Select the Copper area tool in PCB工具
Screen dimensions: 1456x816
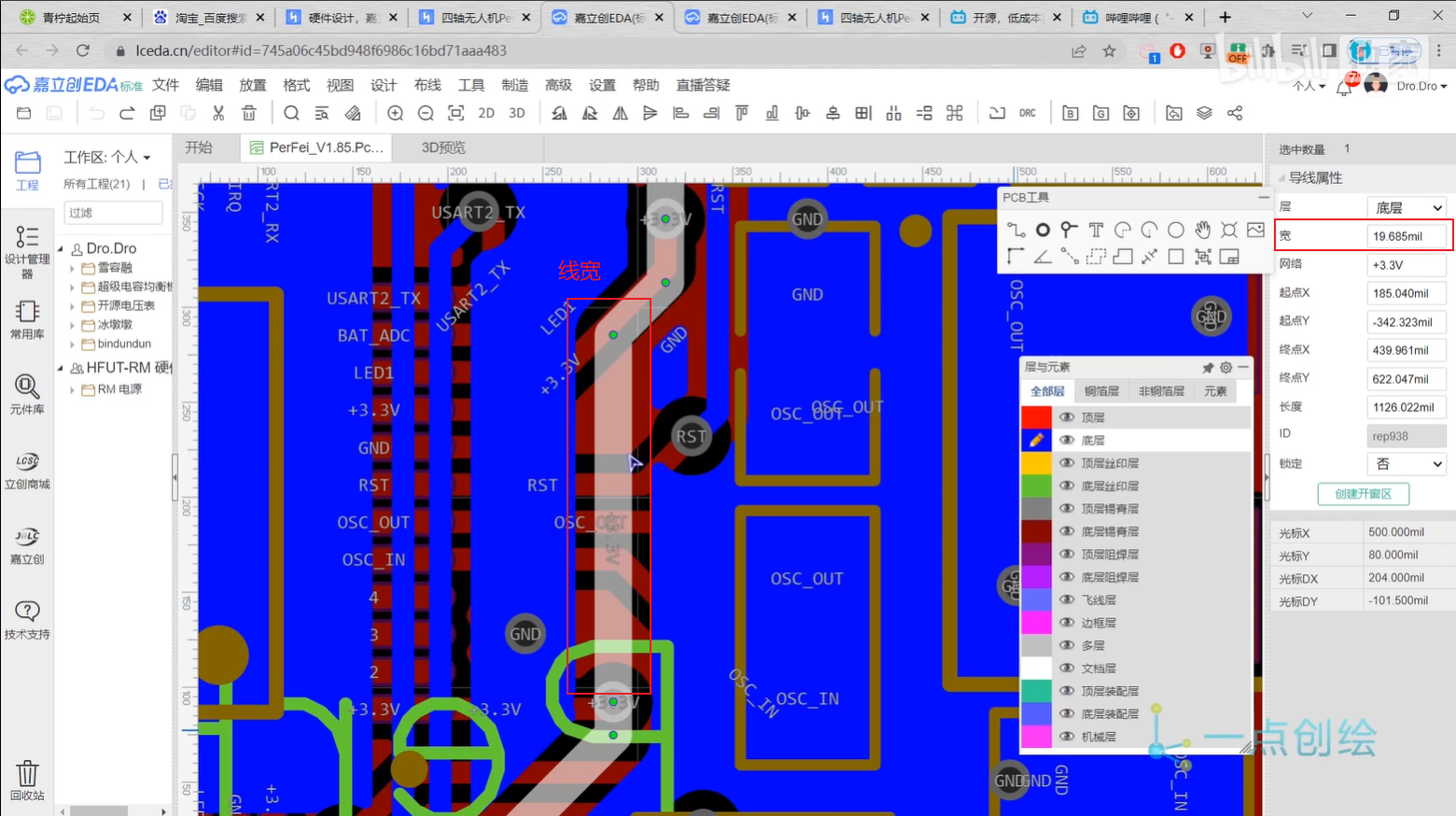point(1123,257)
